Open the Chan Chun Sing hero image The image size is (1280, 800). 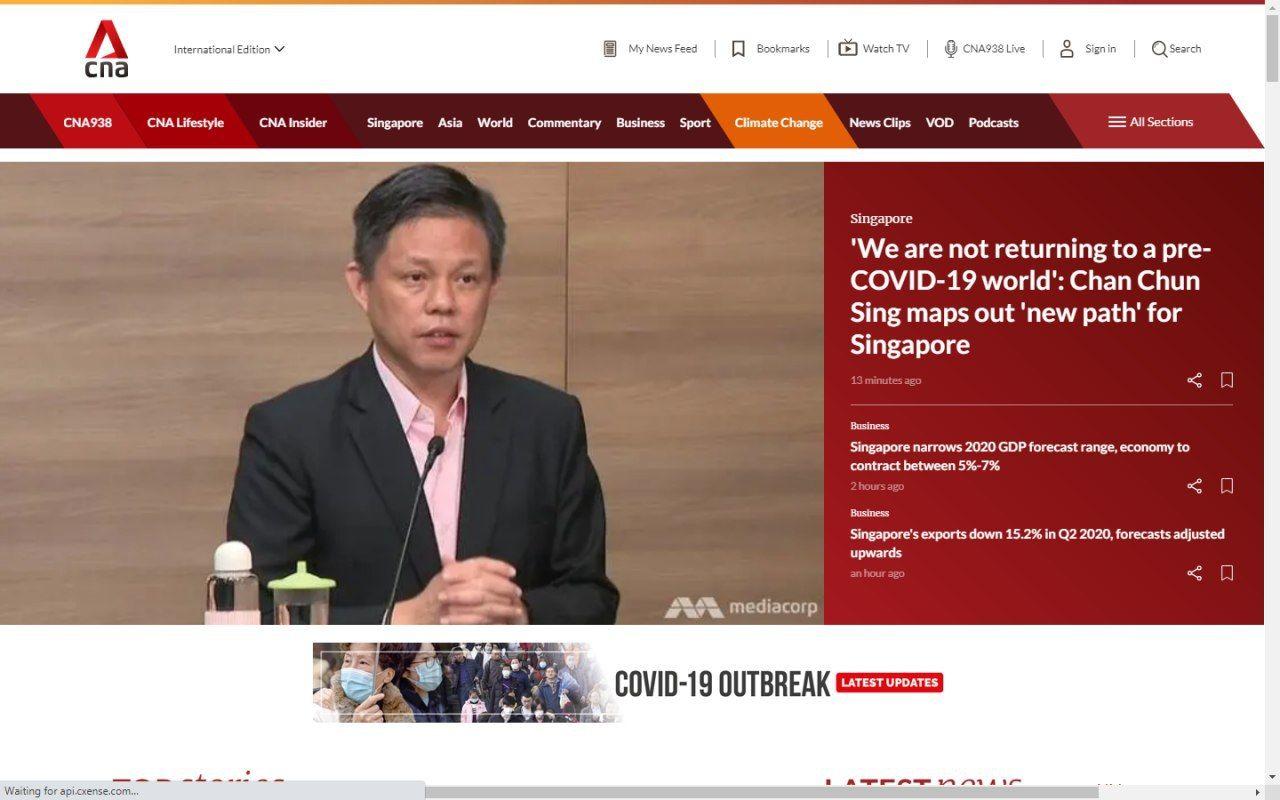[411, 393]
